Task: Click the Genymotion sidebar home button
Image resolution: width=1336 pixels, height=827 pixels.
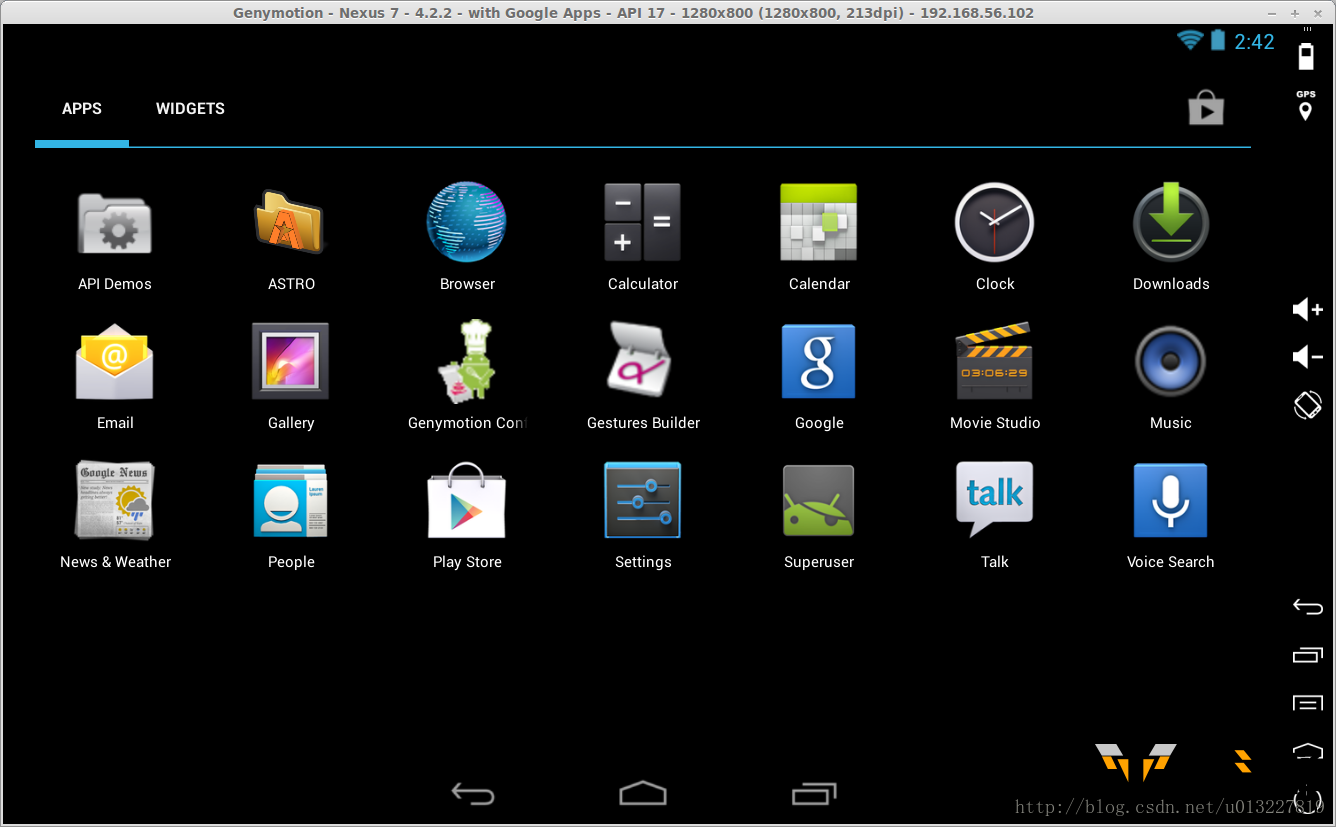Action: click(1308, 751)
